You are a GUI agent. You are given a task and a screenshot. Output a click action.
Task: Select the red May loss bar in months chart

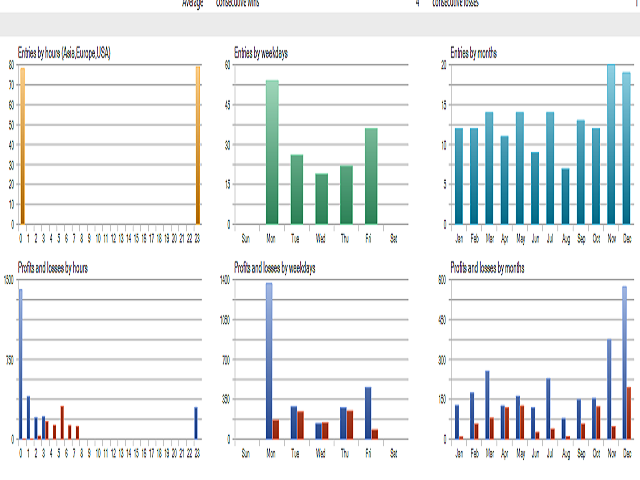click(x=522, y=422)
